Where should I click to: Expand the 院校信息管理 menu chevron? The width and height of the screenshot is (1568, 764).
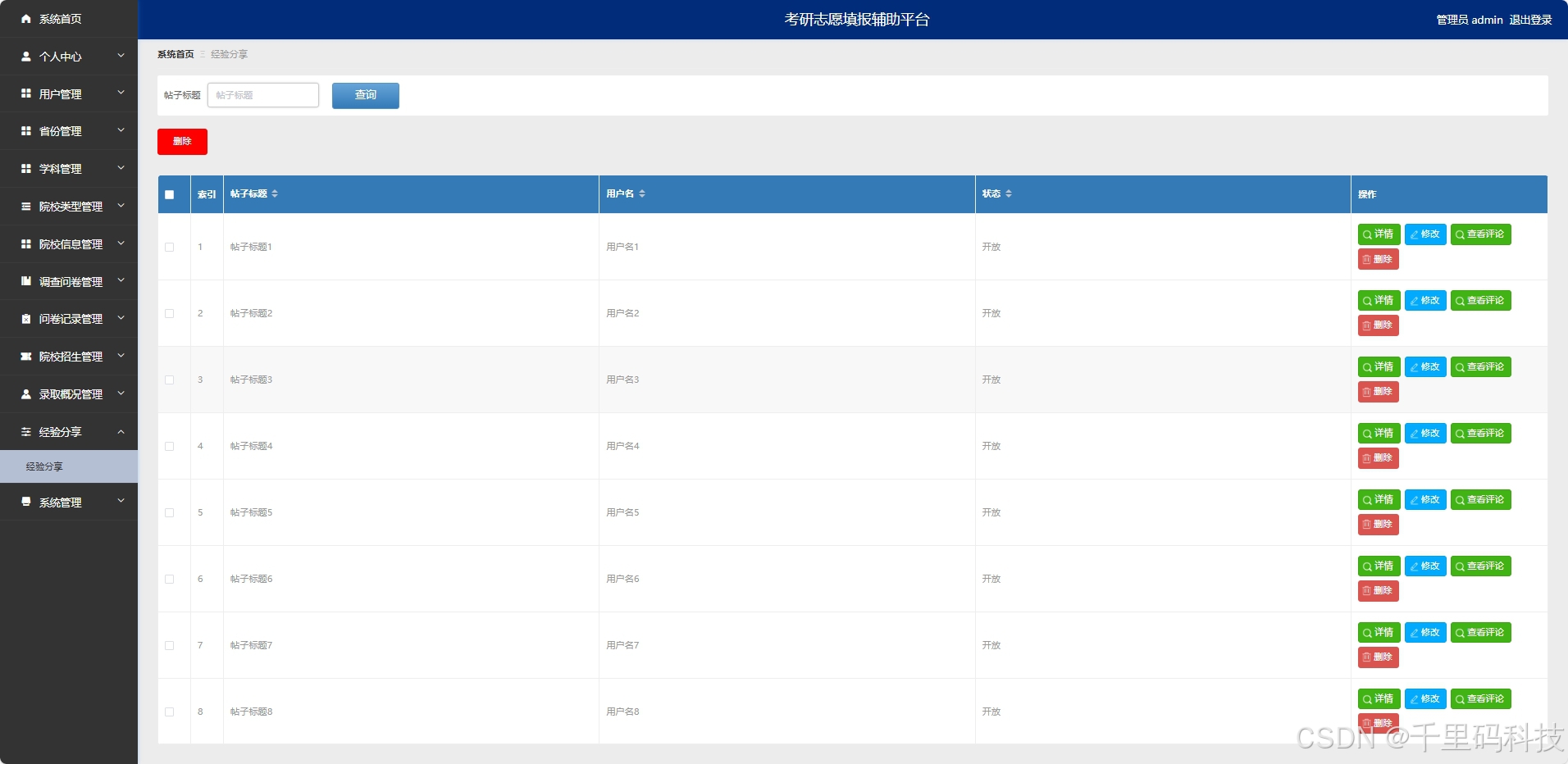point(121,243)
